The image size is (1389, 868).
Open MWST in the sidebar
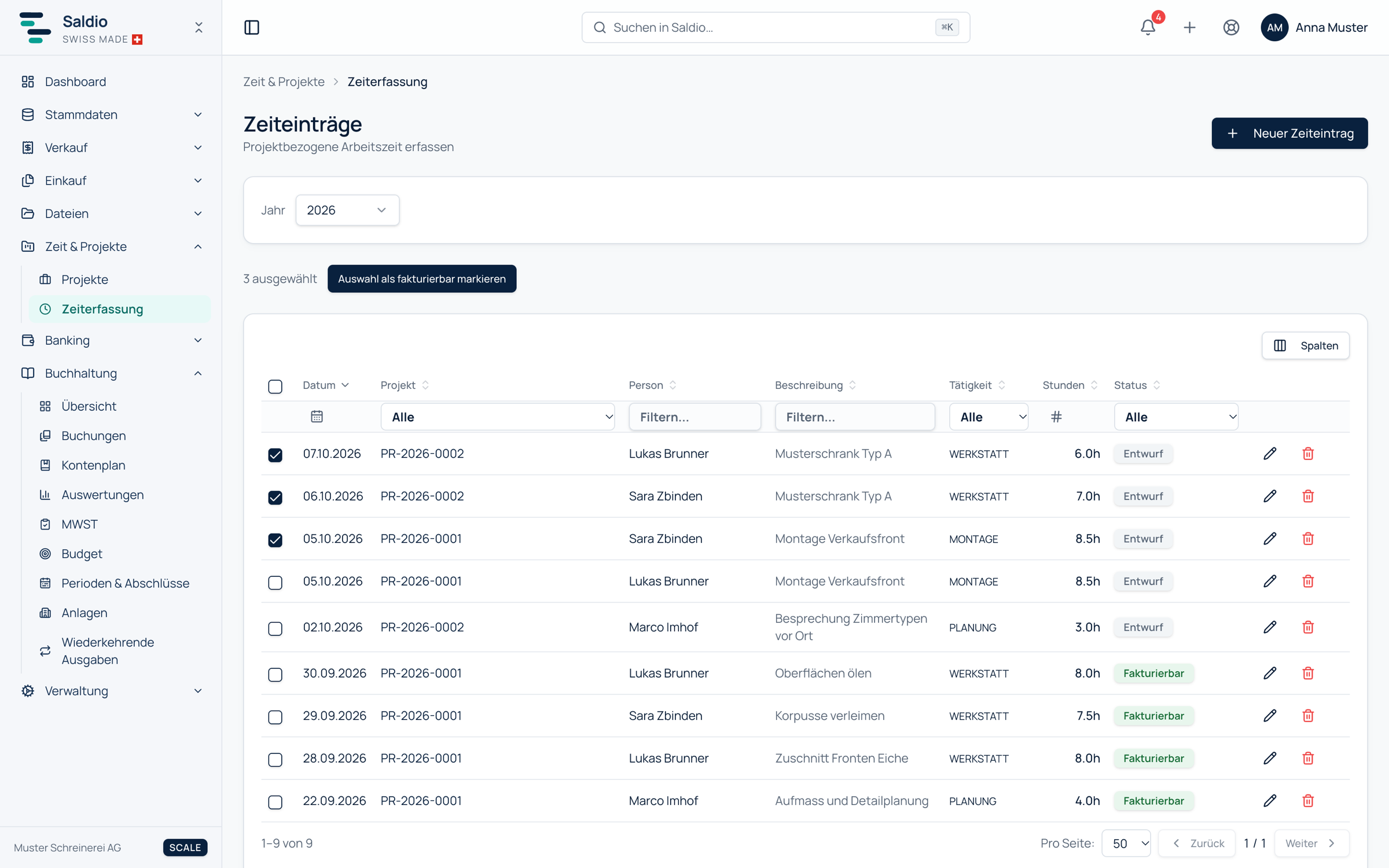119,524
